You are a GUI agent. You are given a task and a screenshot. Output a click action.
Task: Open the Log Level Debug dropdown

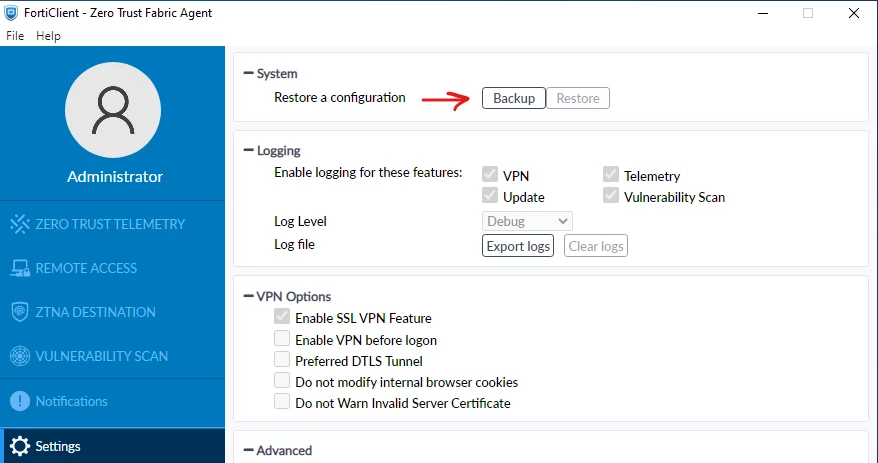pyautogui.click(x=527, y=221)
